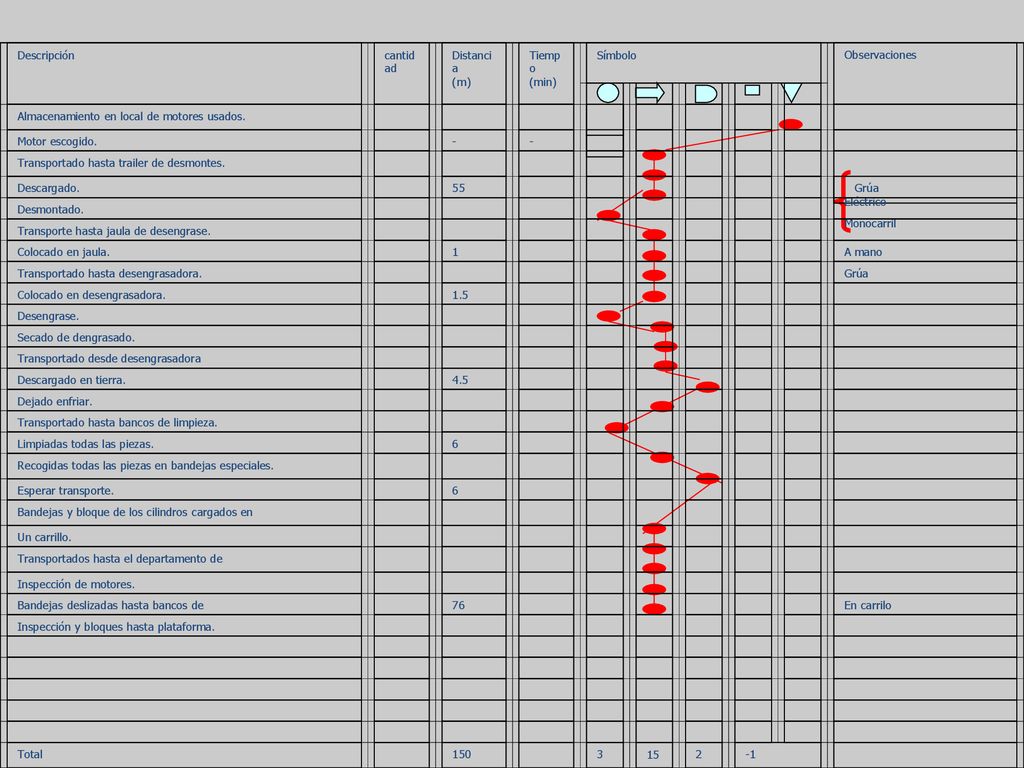1024x768 pixels.
Task: Click the 'Descargado.' description
Action: [48, 188]
